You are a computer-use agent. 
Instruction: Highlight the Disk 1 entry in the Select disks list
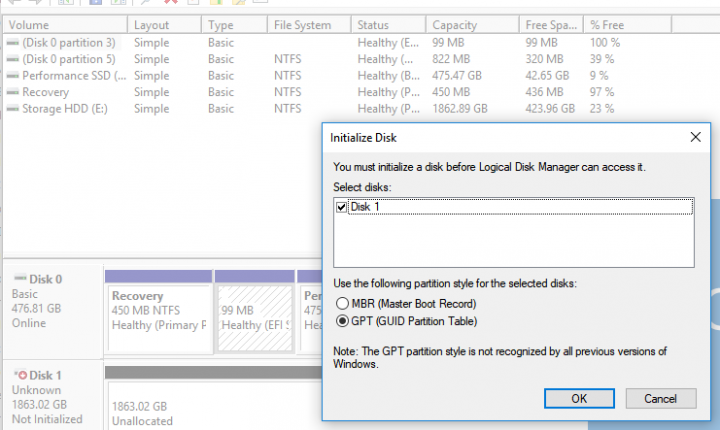[x=520, y=207]
